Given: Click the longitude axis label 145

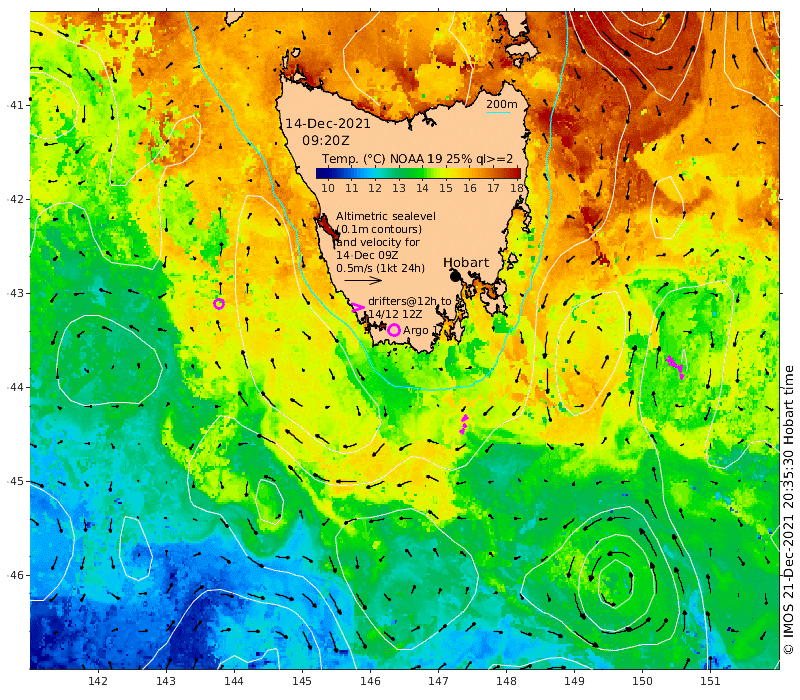Looking at the screenshot, I should (302, 681).
